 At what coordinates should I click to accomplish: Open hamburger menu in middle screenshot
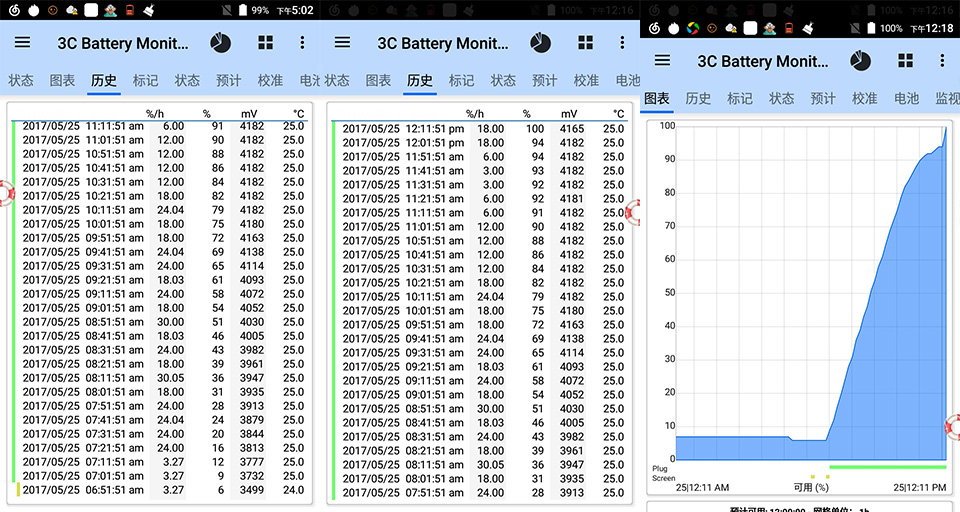pyautogui.click(x=342, y=43)
